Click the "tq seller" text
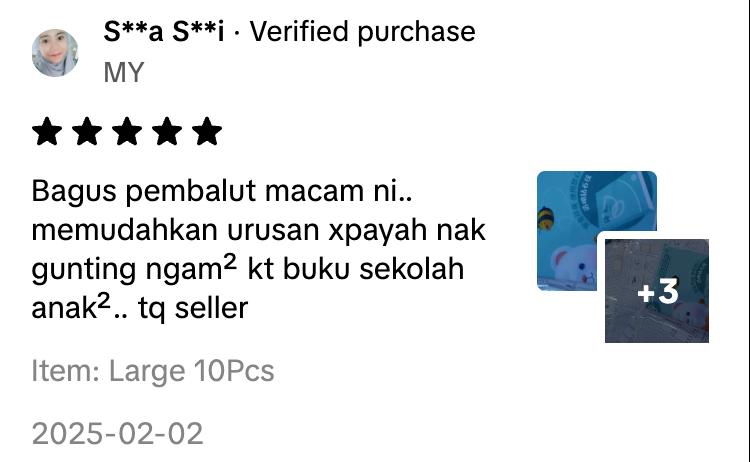Screen dimensions: 750x462 pyautogui.click(x=193, y=308)
